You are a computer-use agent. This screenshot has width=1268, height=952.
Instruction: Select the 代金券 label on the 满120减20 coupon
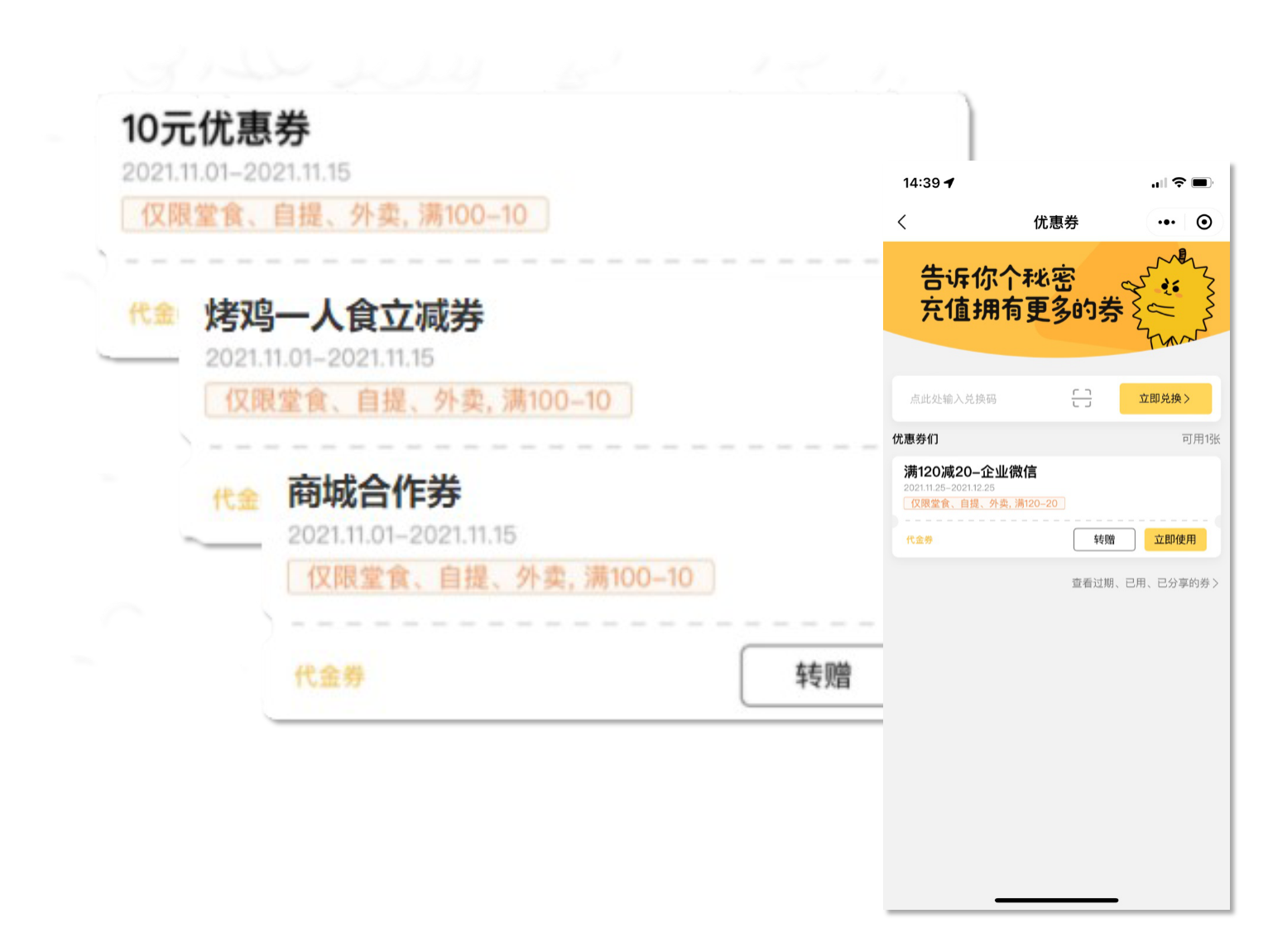[x=919, y=540]
